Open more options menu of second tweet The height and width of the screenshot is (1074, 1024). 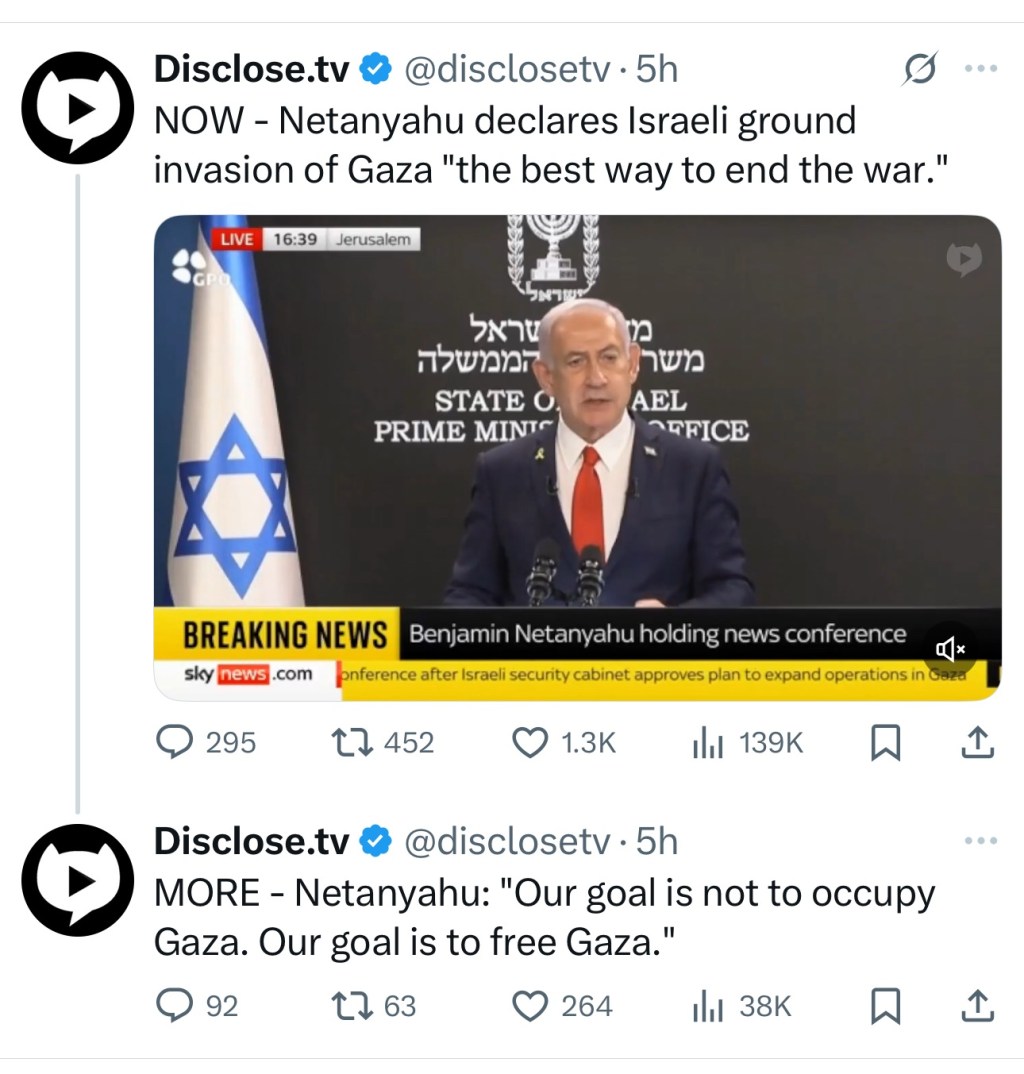[x=980, y=840]
